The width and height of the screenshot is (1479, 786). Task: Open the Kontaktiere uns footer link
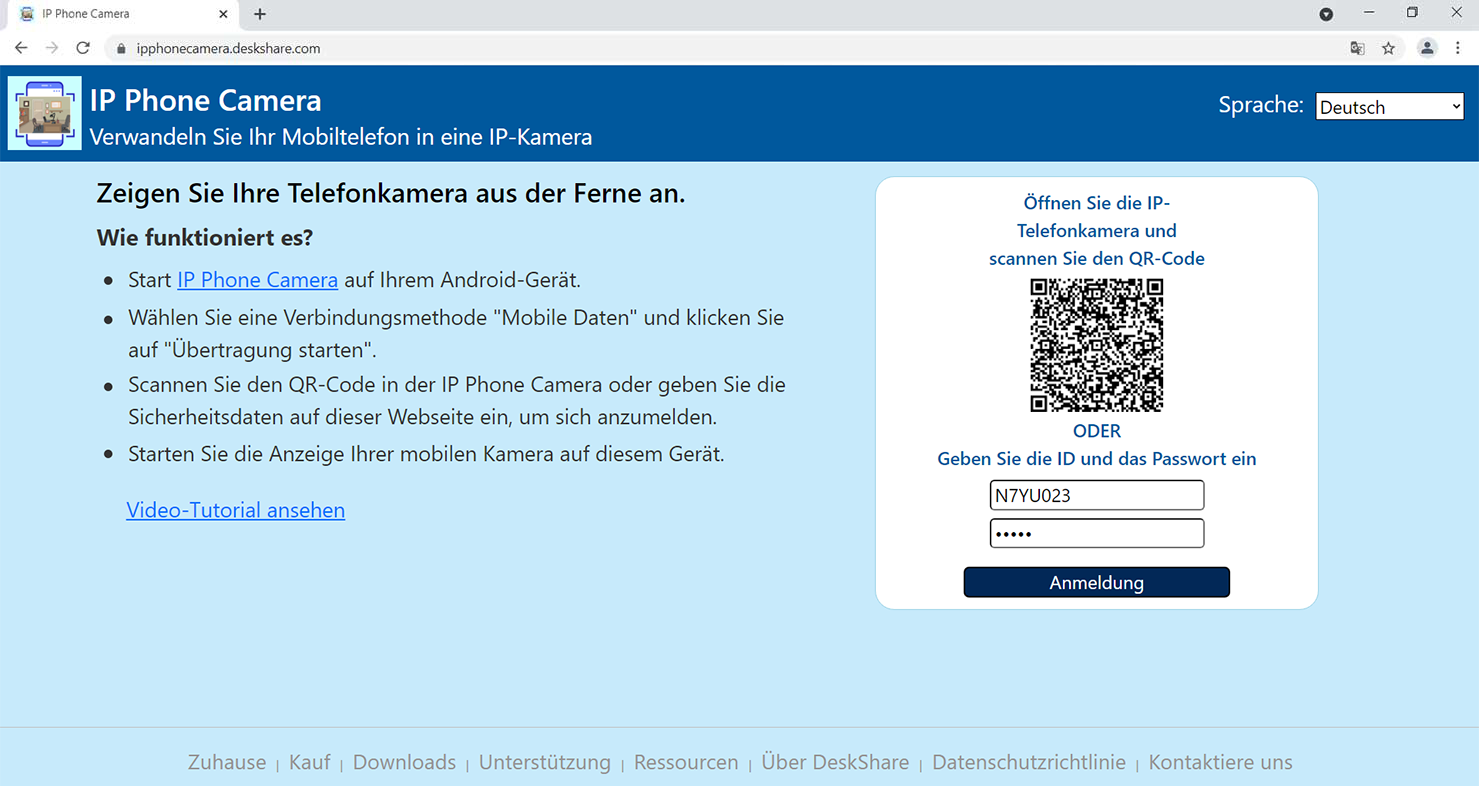(x=1220, y=762)
